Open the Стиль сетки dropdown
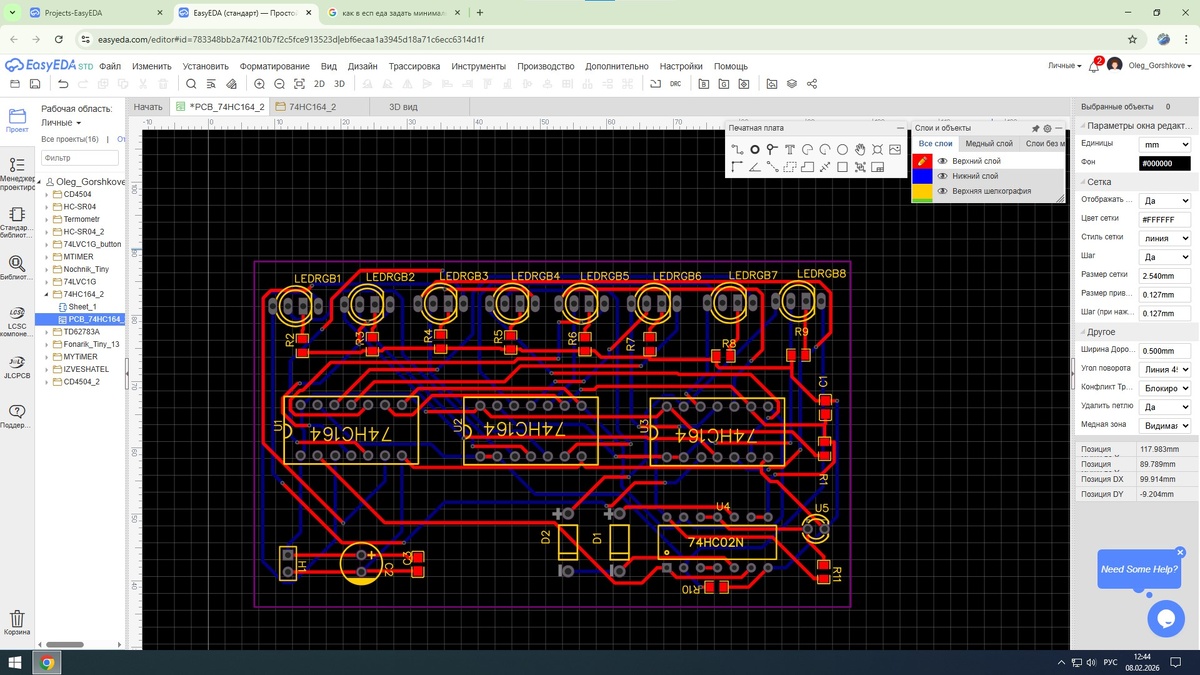Screen dimensions: 1200x675 coord(1165,238)
